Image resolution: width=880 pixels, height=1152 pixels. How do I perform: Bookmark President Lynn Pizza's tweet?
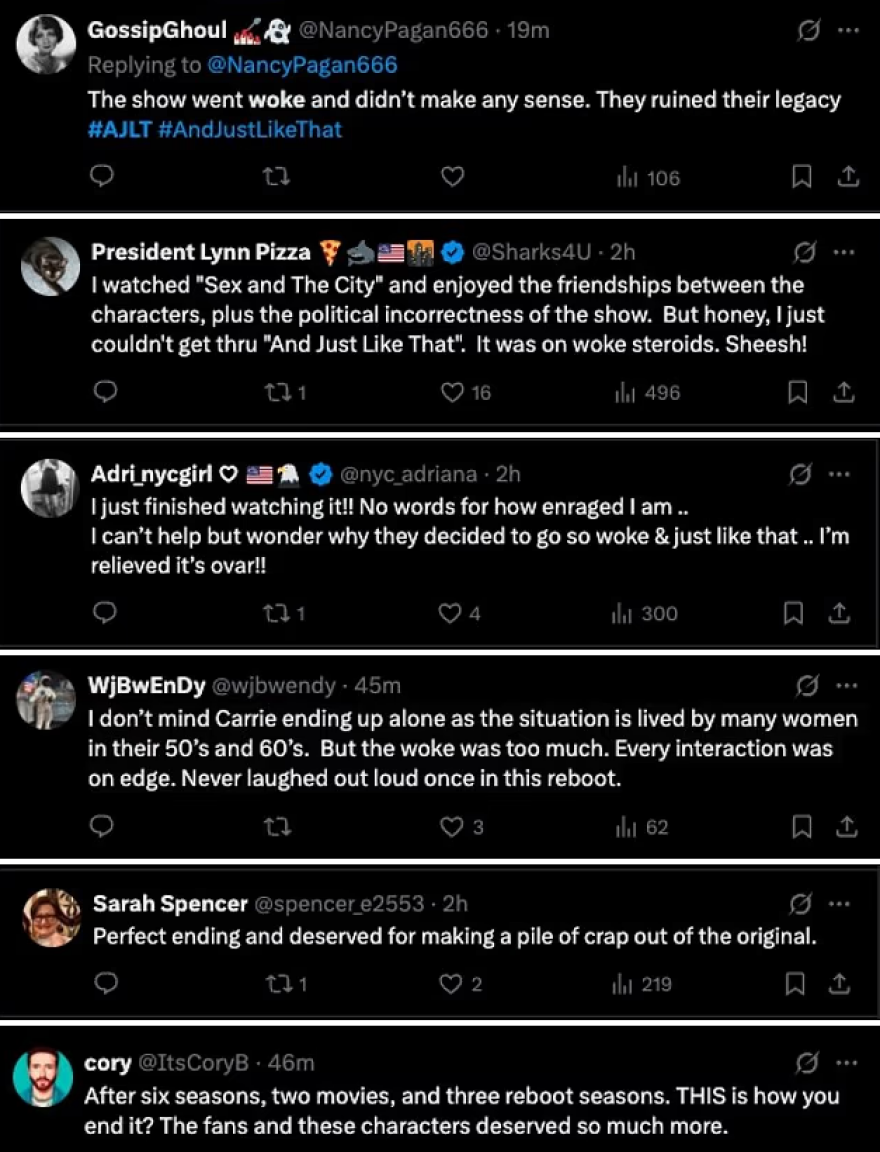coord(798,393)
